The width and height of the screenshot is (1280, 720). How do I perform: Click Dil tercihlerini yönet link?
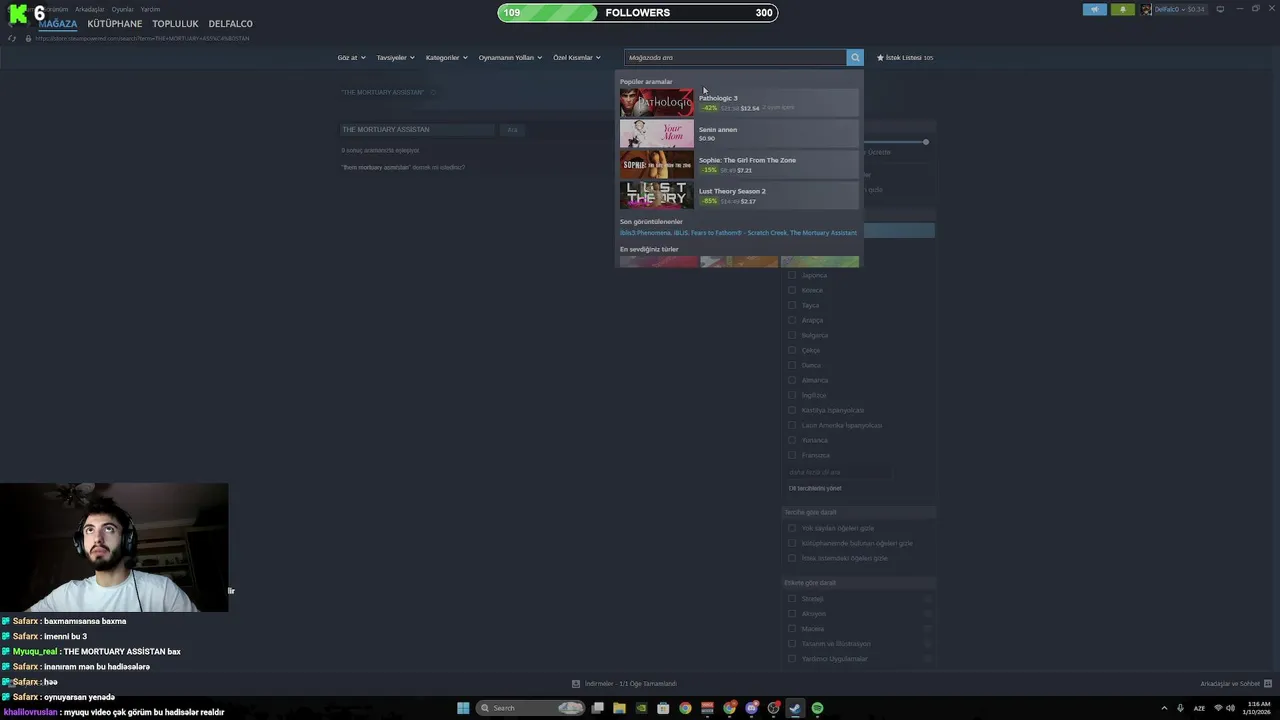pyautogui.click(x=815, y=488)
